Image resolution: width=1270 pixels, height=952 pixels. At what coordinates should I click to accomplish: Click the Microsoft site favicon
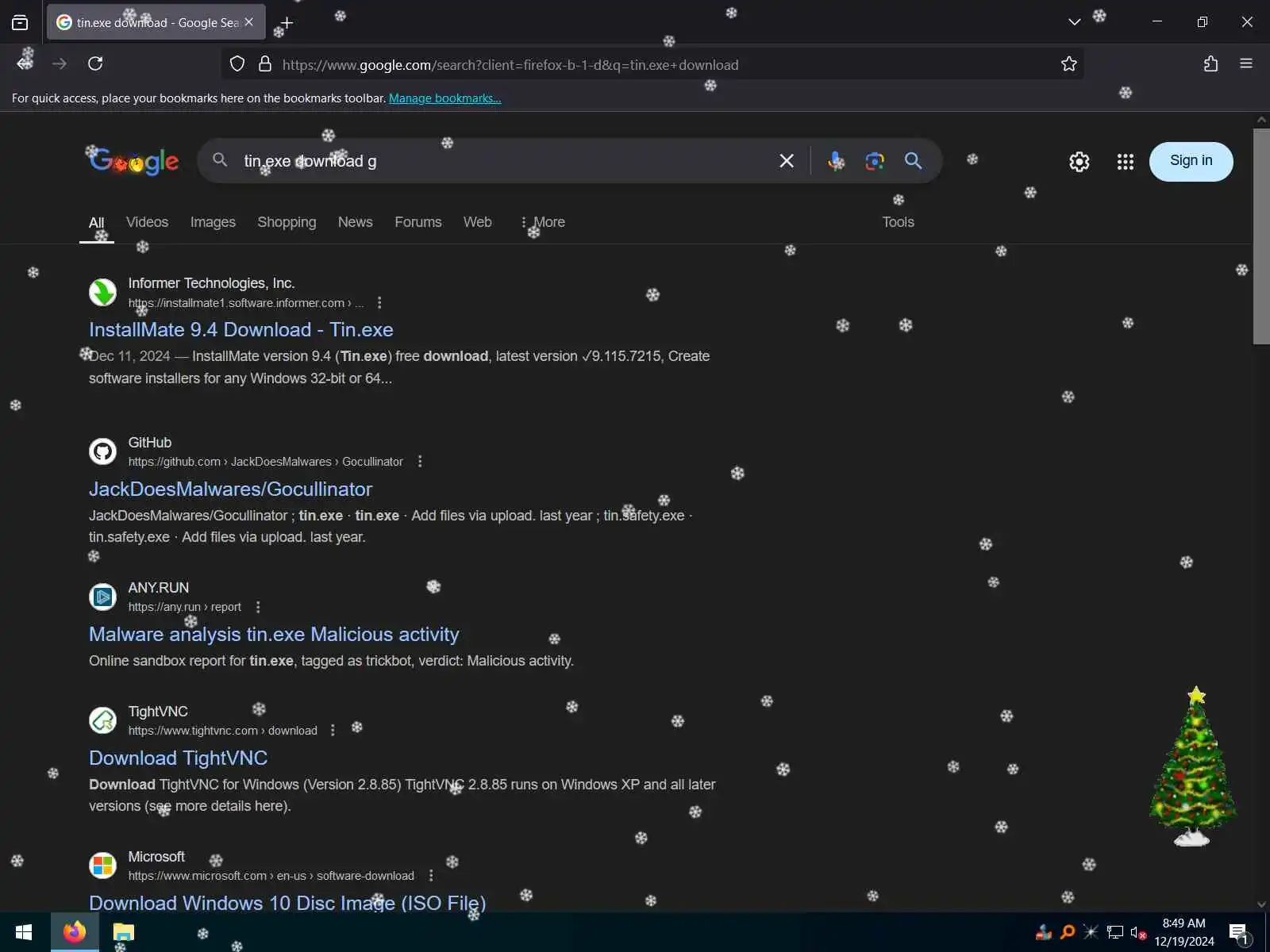pos(102,866)
